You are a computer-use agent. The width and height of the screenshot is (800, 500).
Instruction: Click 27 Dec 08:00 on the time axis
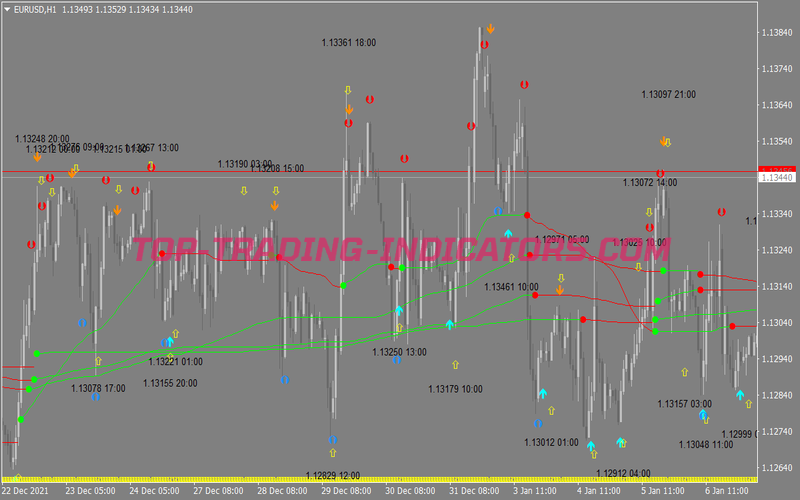(x=218, y=491)
